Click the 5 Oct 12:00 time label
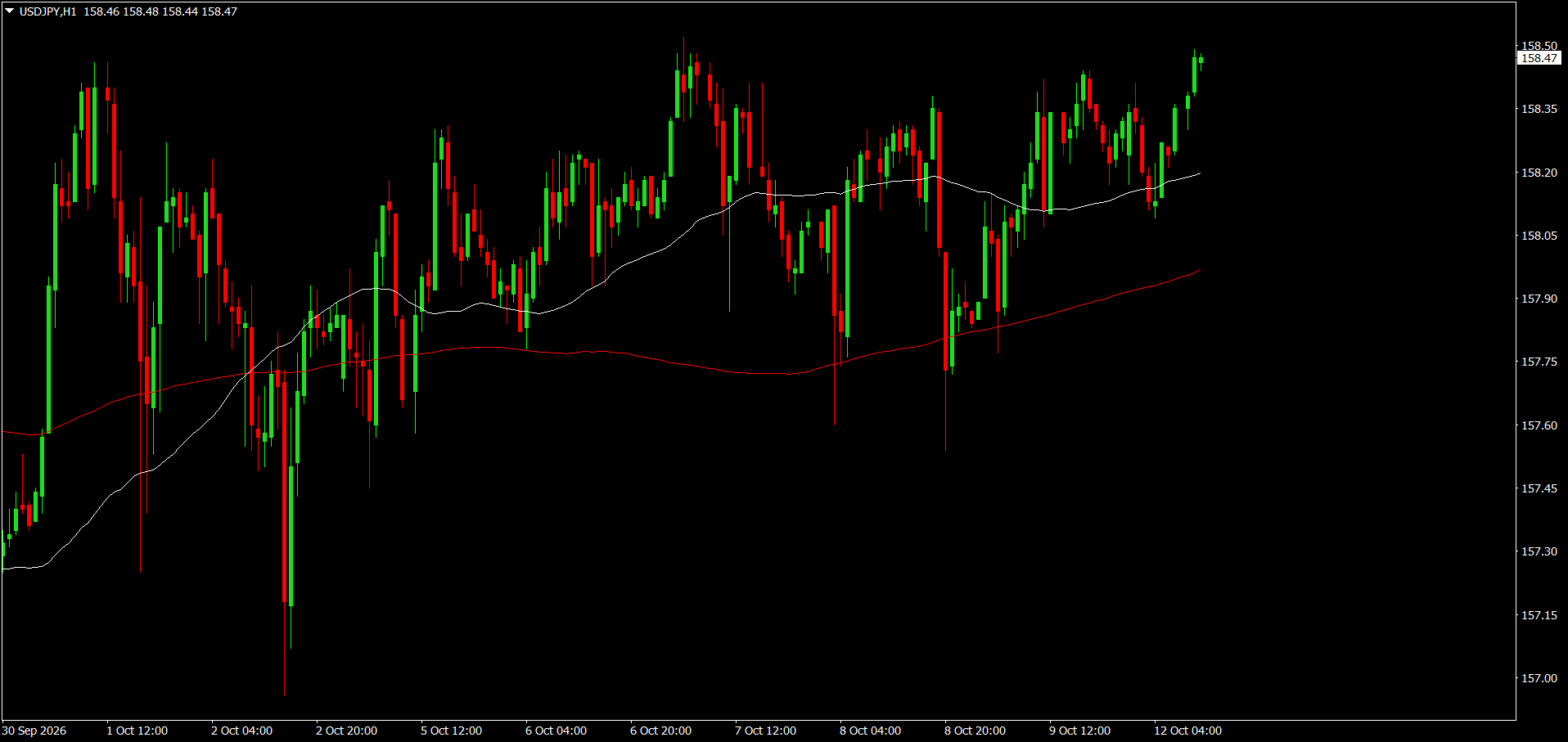Viewport: 1568px width, 742px height. tap(452, 731)
